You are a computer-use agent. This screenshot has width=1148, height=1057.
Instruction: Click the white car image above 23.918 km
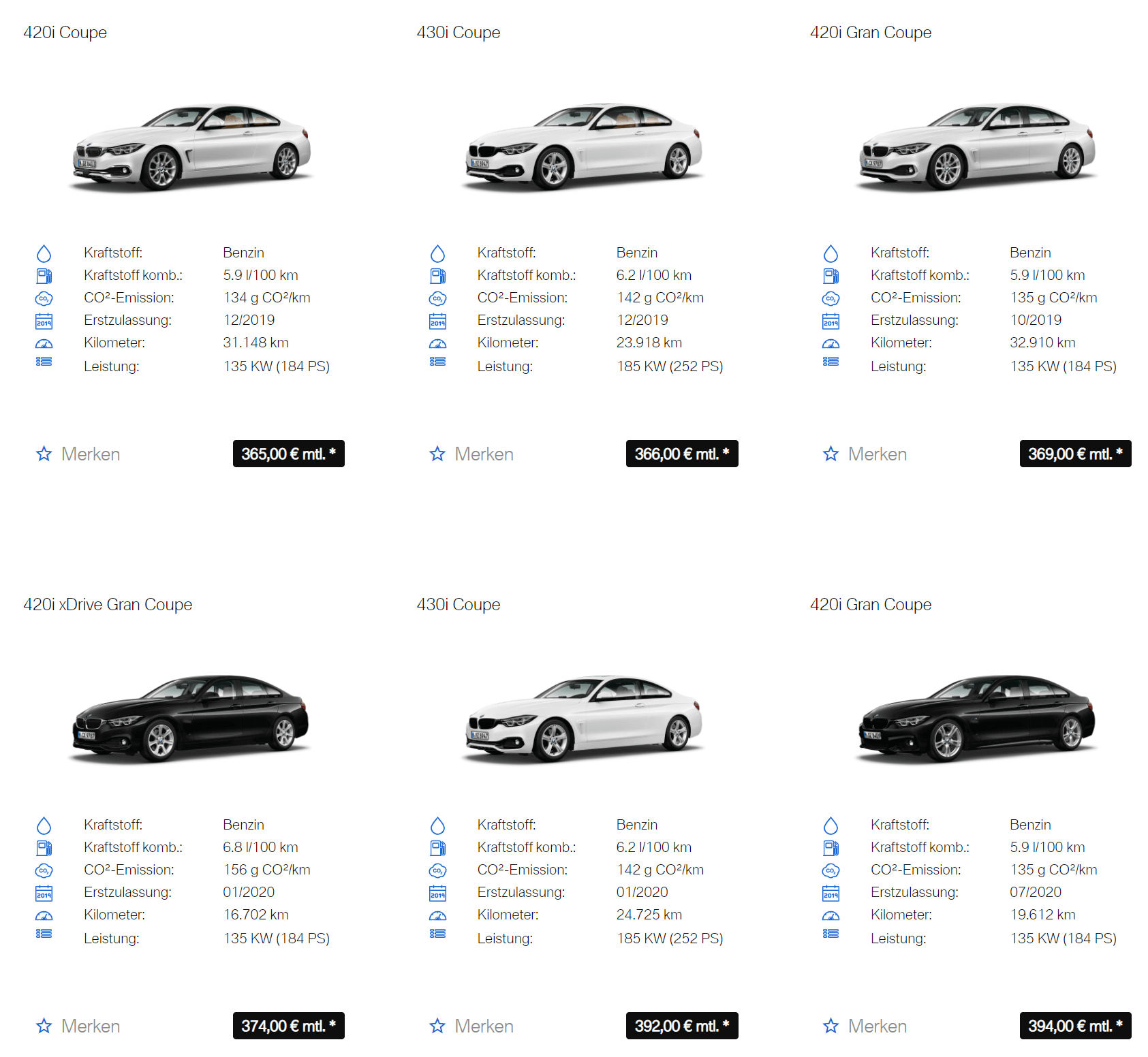(583, 147)
